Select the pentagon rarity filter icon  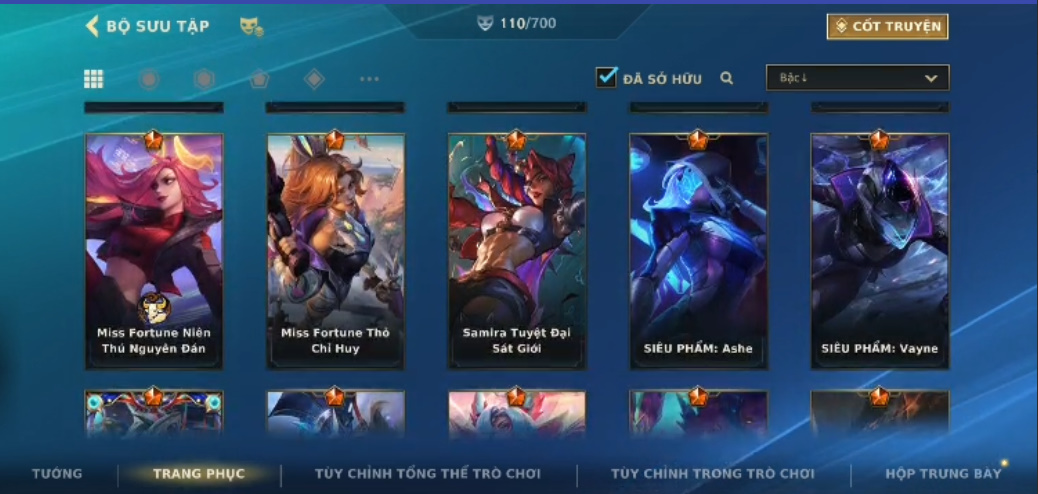click(x=259, y=79)
